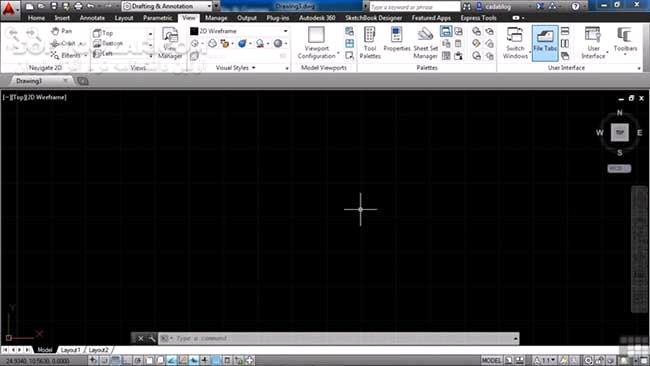Click the Help question mark icon

[575, 6]
